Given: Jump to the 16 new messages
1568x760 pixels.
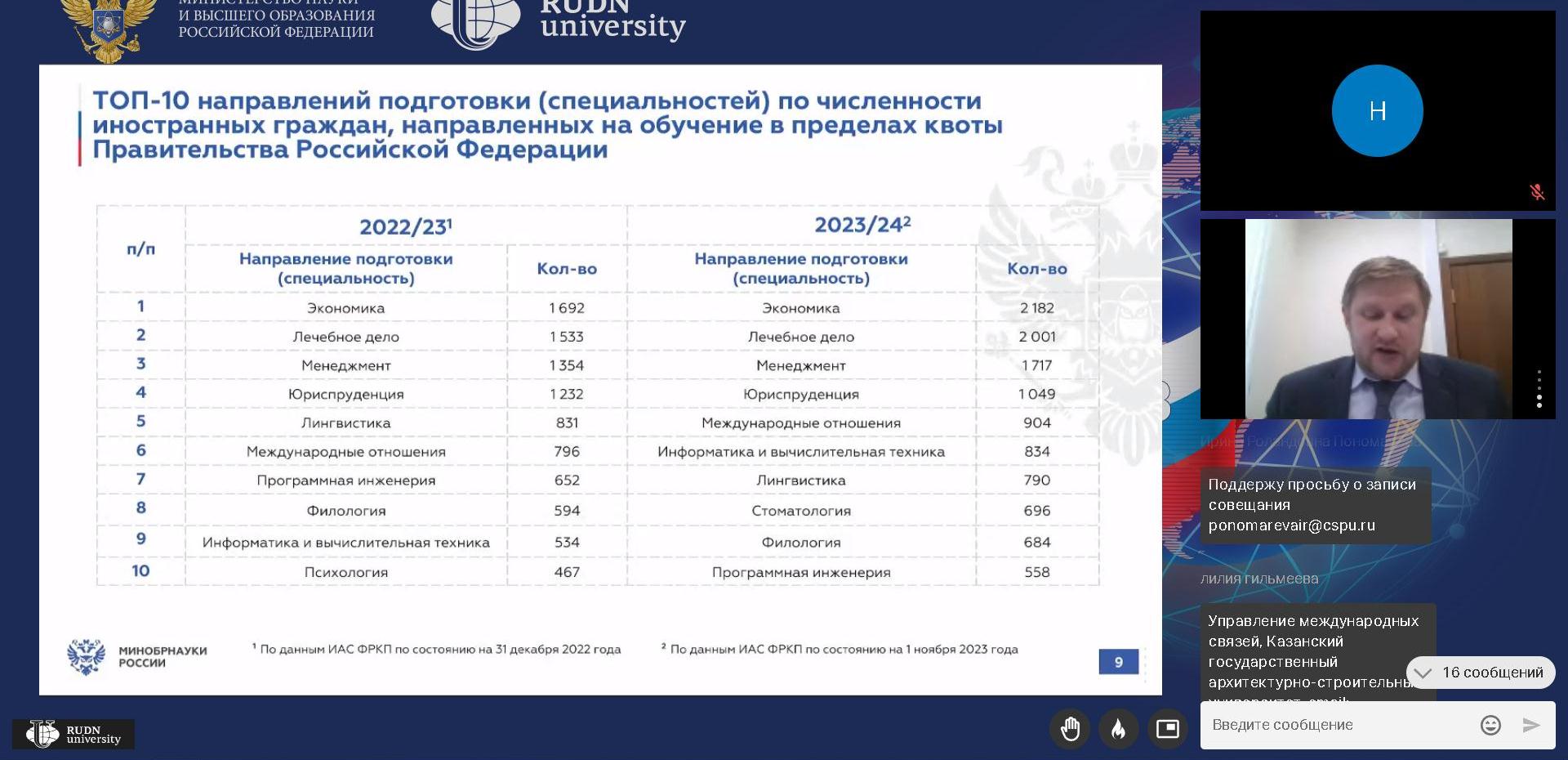Looking at the screenshot, I should pyautogui.click(x=1481, y=673).
